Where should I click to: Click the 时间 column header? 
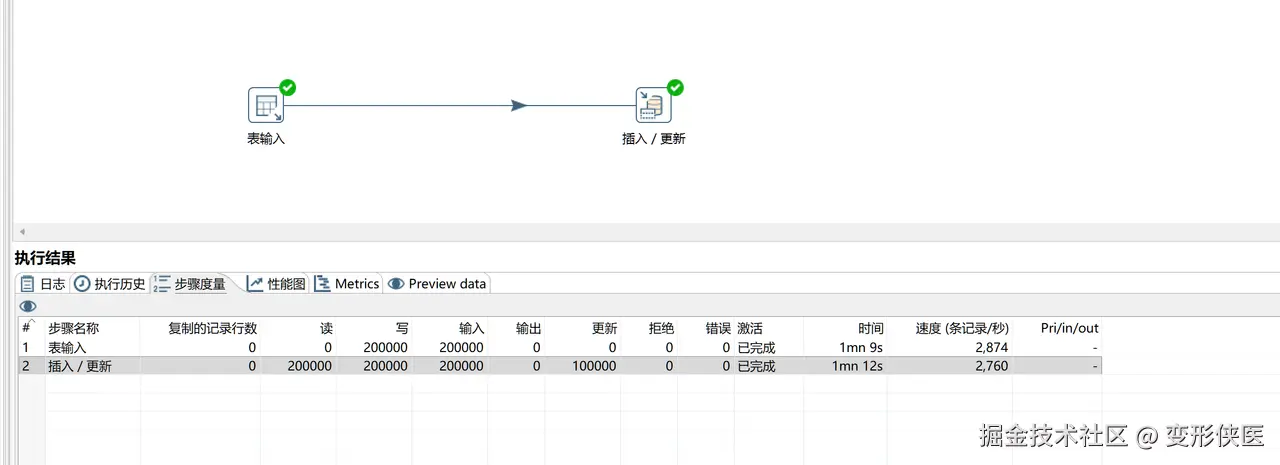[844, 328]
